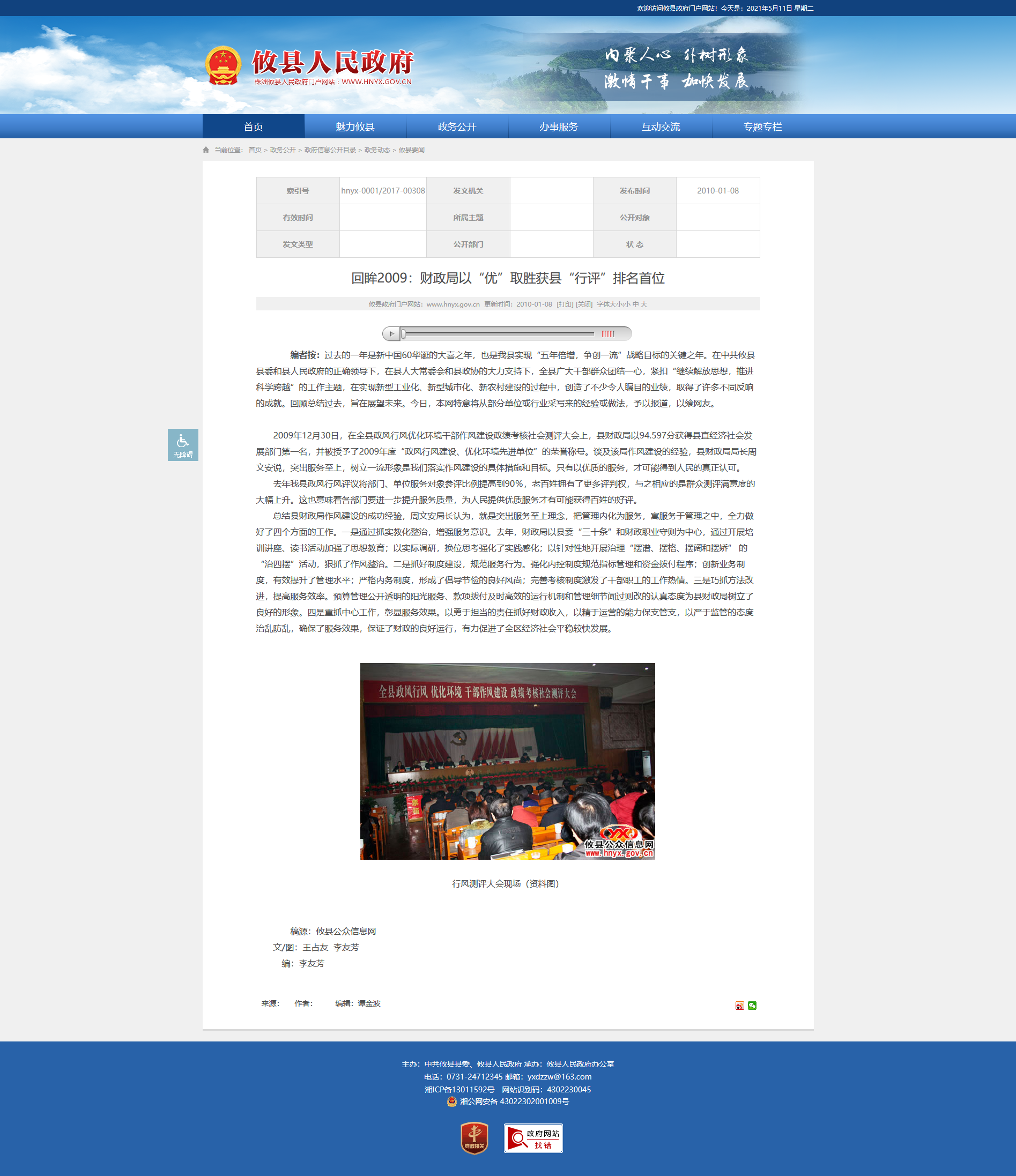The image size is (1016, 1176).
Task: Set font size to 大
Action: [x=644, y=304]
